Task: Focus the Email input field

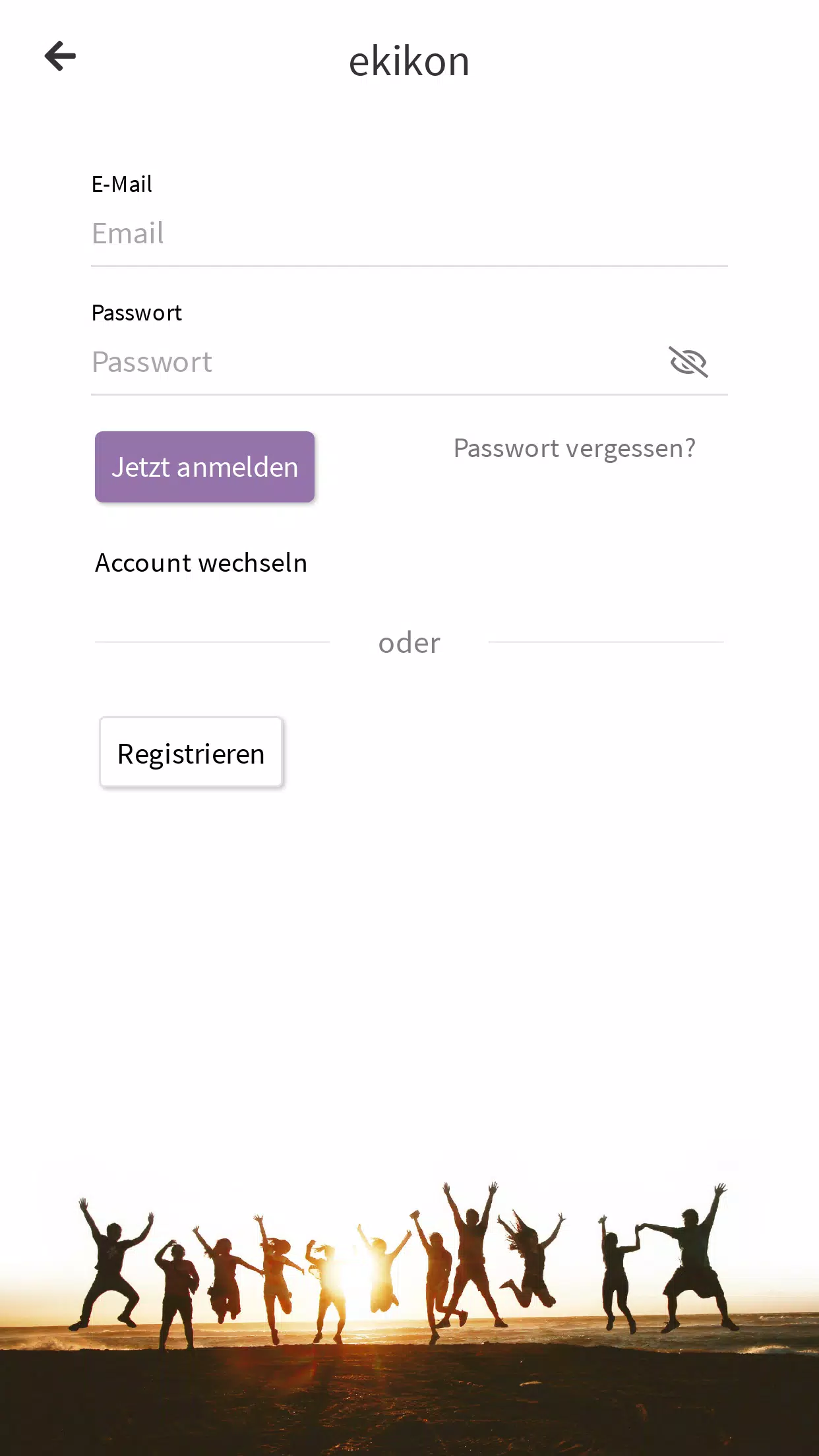Action: click(x=409, y=233)
